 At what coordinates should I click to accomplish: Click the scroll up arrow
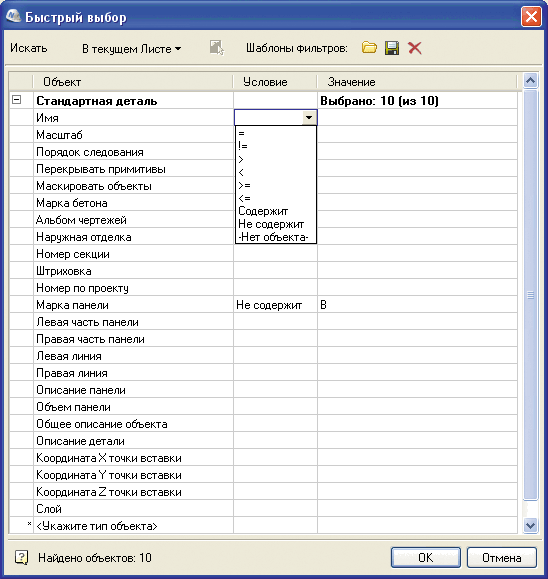(x=530, y=80)
